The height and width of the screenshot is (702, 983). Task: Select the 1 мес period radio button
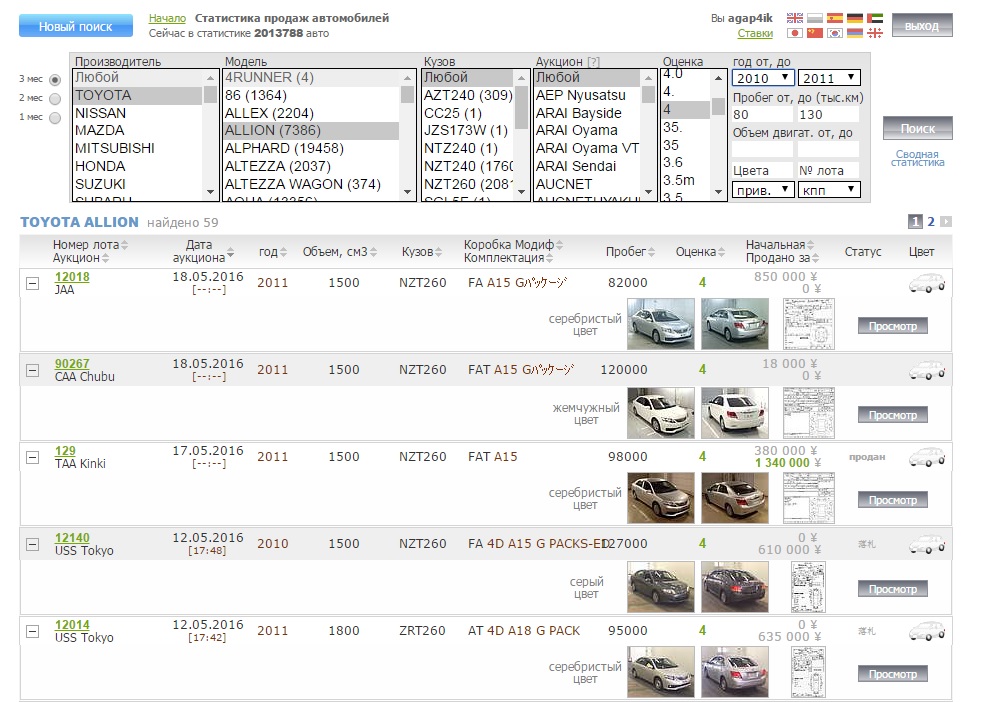55,117
